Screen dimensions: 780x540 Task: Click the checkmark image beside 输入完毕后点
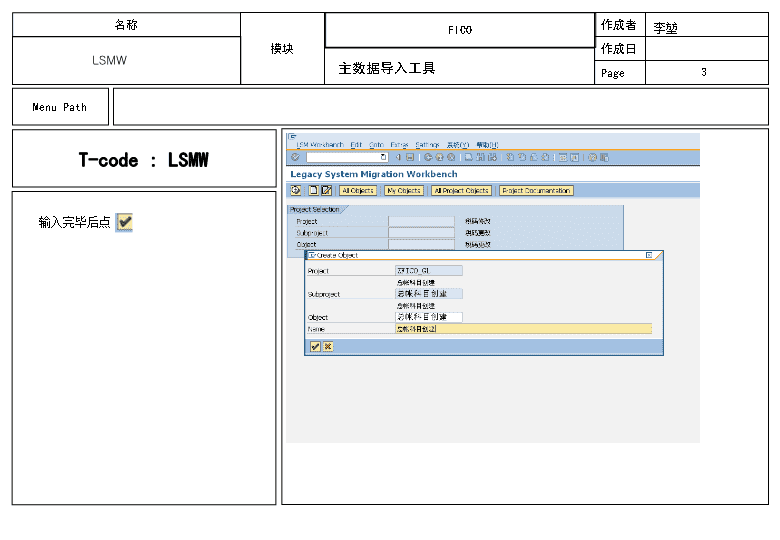coord(124,222)
